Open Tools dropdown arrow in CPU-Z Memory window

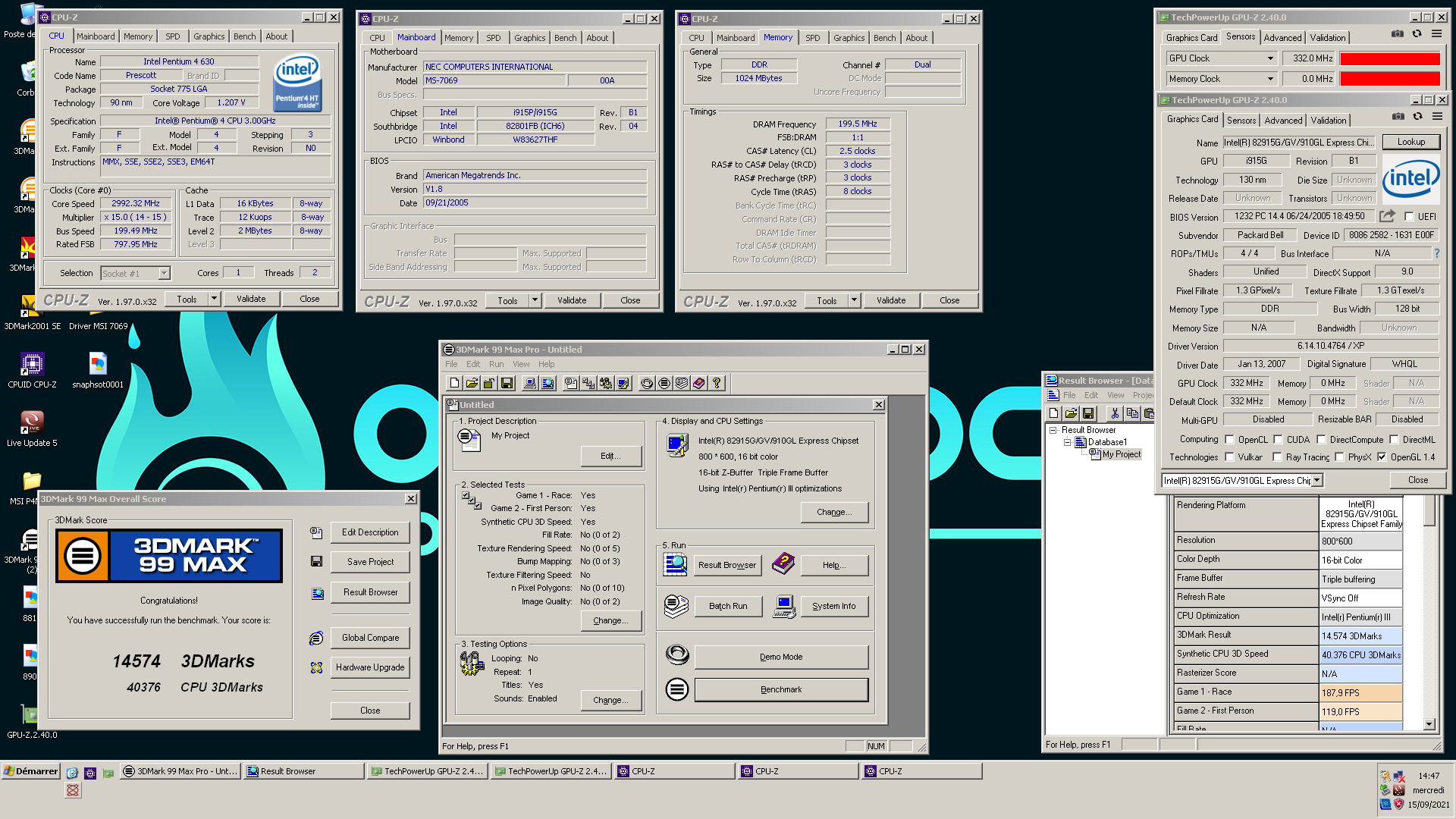(854, 300)
